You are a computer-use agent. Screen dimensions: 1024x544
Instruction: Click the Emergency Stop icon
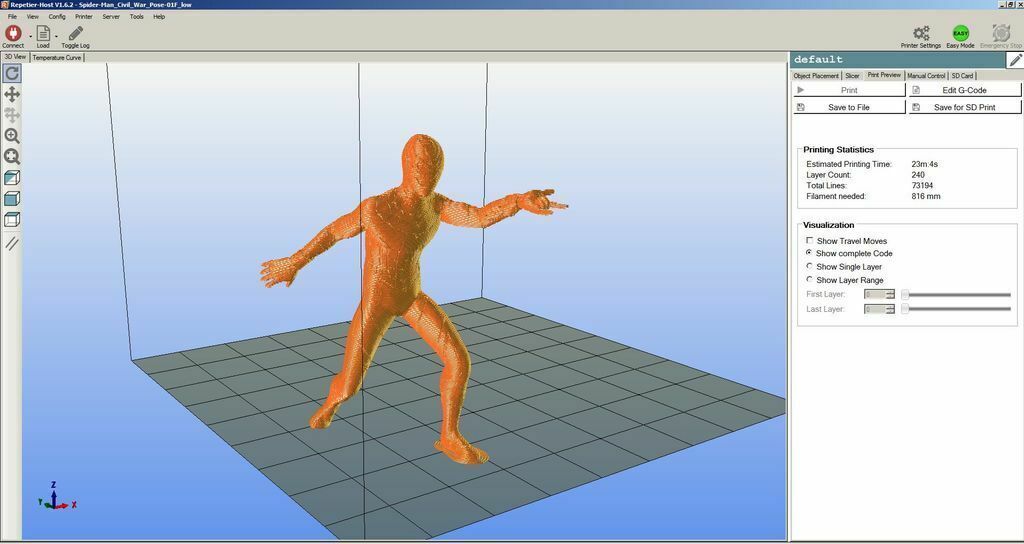[x=1000, y=33]
